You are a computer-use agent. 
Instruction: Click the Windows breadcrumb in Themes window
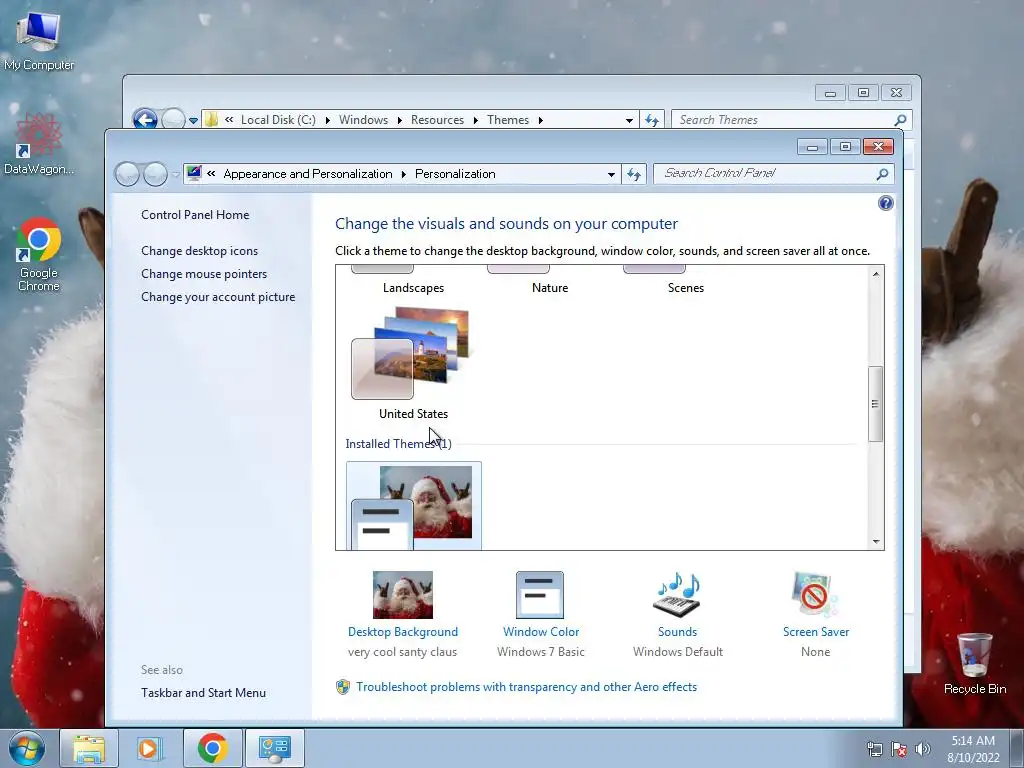[363, 120]
